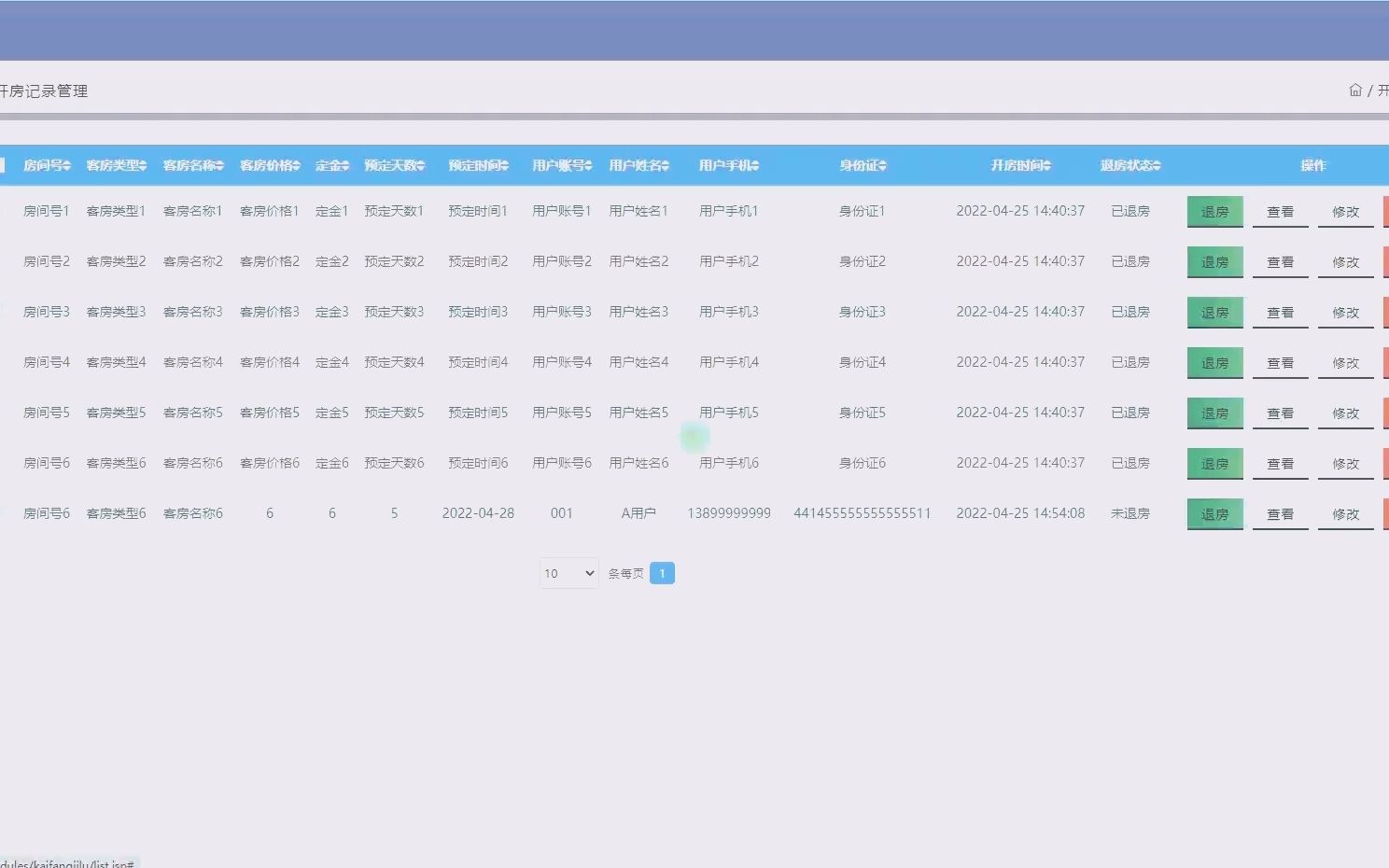Click 查看 in the 房间号4 row
The image size is (1389, 868).
click(x=1280, y=363)
